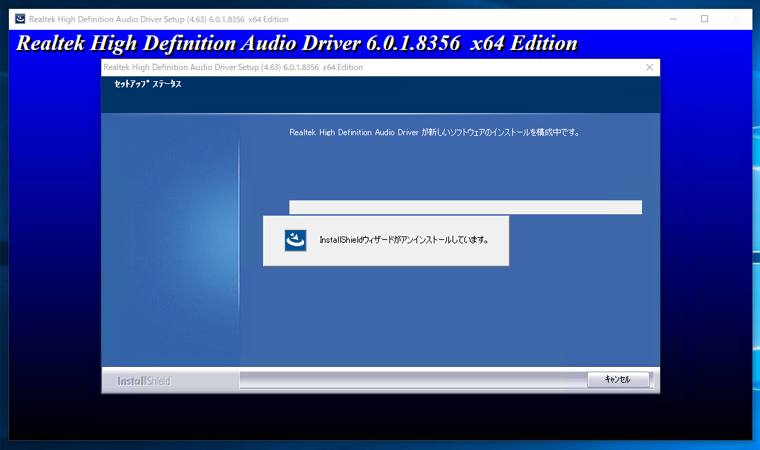The height and width of the screenshot is (450, 760).
Task: Click the large Realtek Audio Driver banner title
Action: [x=297, y=43]
